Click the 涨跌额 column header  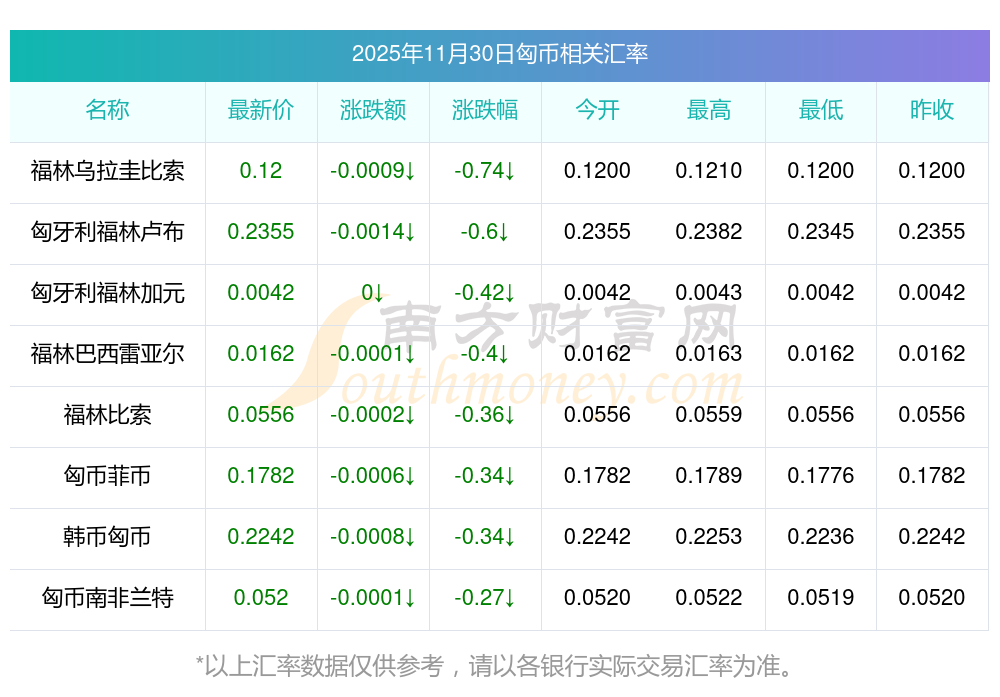tap(373, 111)
